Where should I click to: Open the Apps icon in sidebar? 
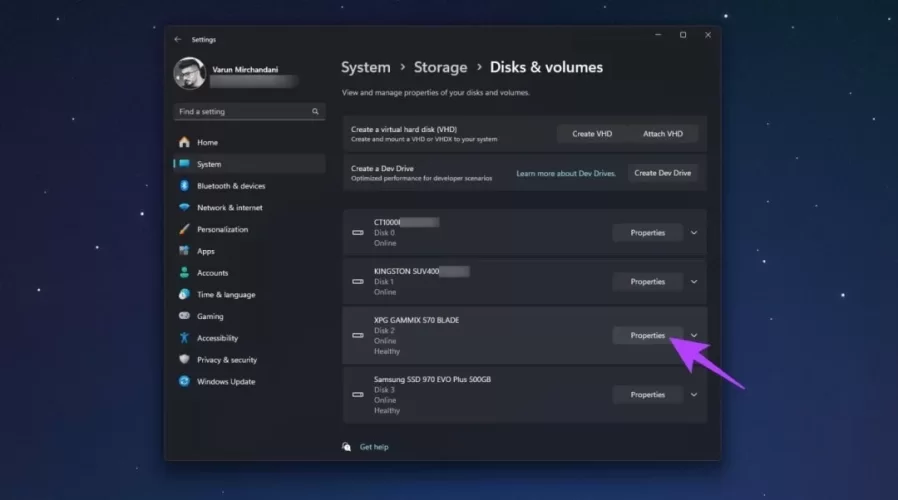[x=184, y=252]
